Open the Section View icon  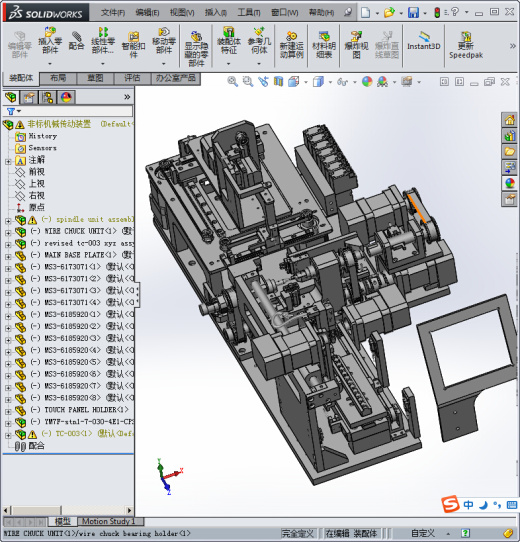[x=278, y=82]
